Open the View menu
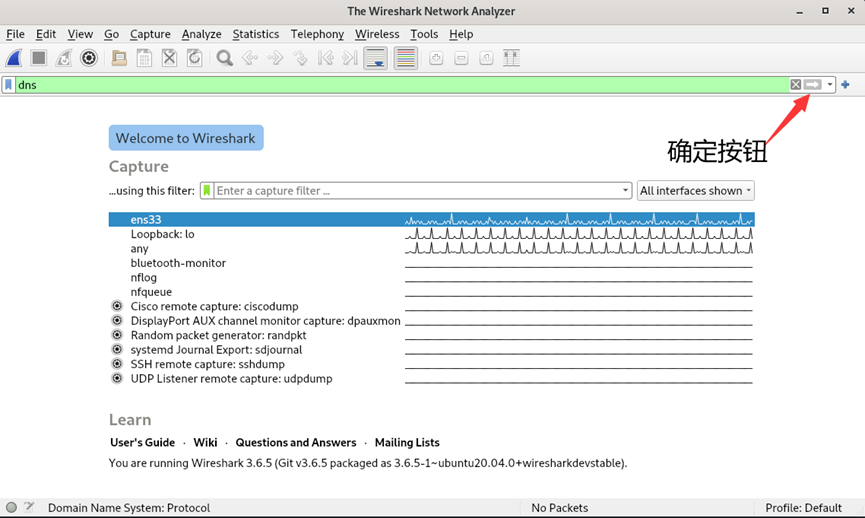 coord(80,34)
